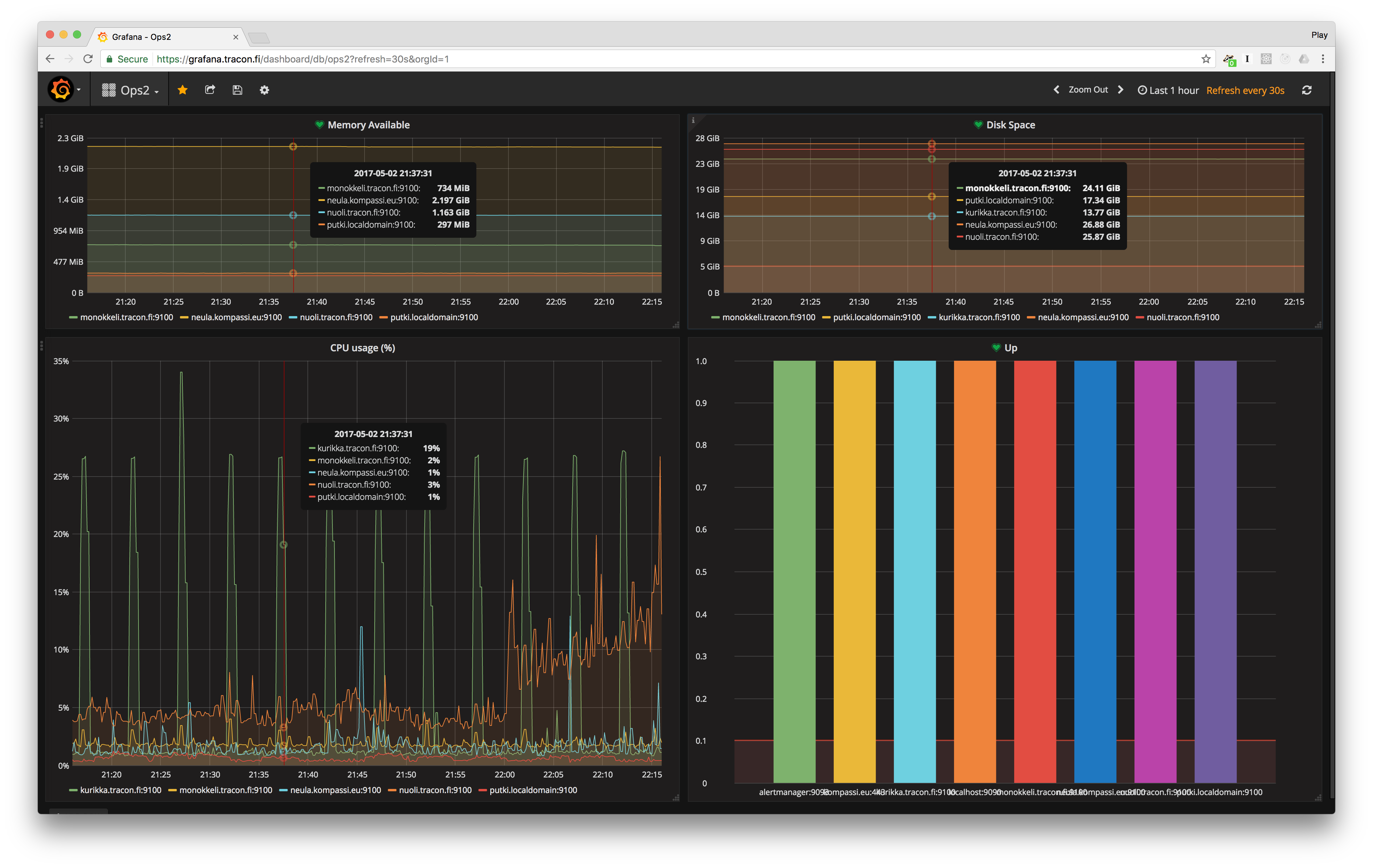Click the light blue kurikka bar in Up chart
The width and height of the screenshot is (1373, 868).
(x=915, y=572)
